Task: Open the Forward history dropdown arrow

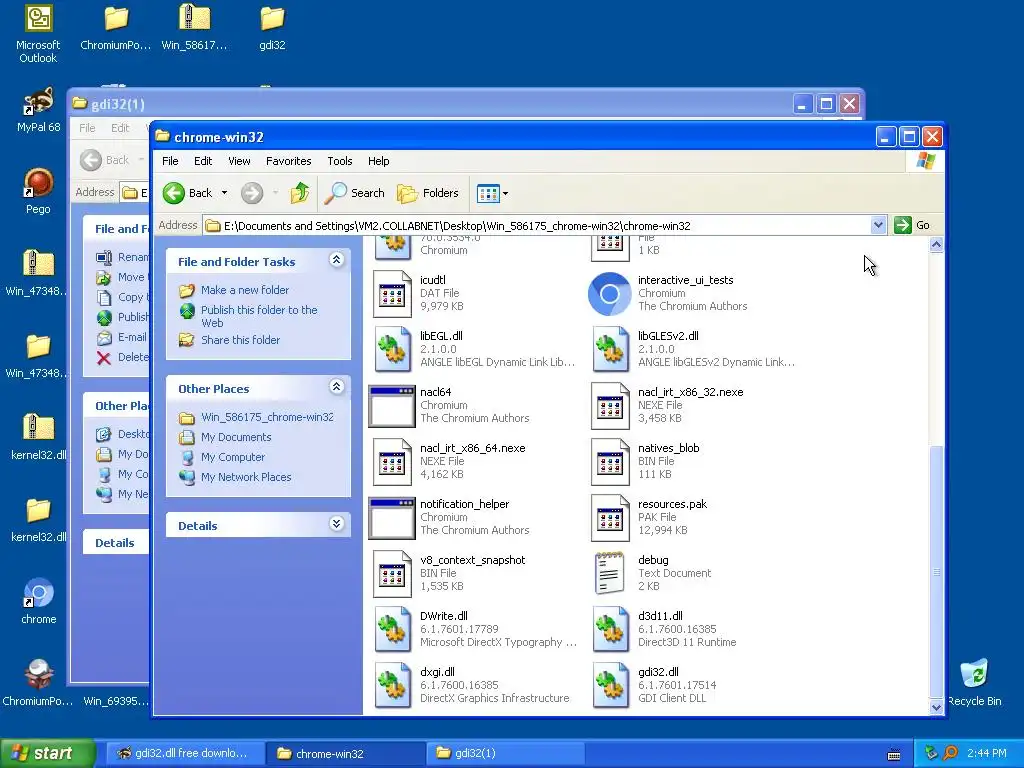Action: 275,193
